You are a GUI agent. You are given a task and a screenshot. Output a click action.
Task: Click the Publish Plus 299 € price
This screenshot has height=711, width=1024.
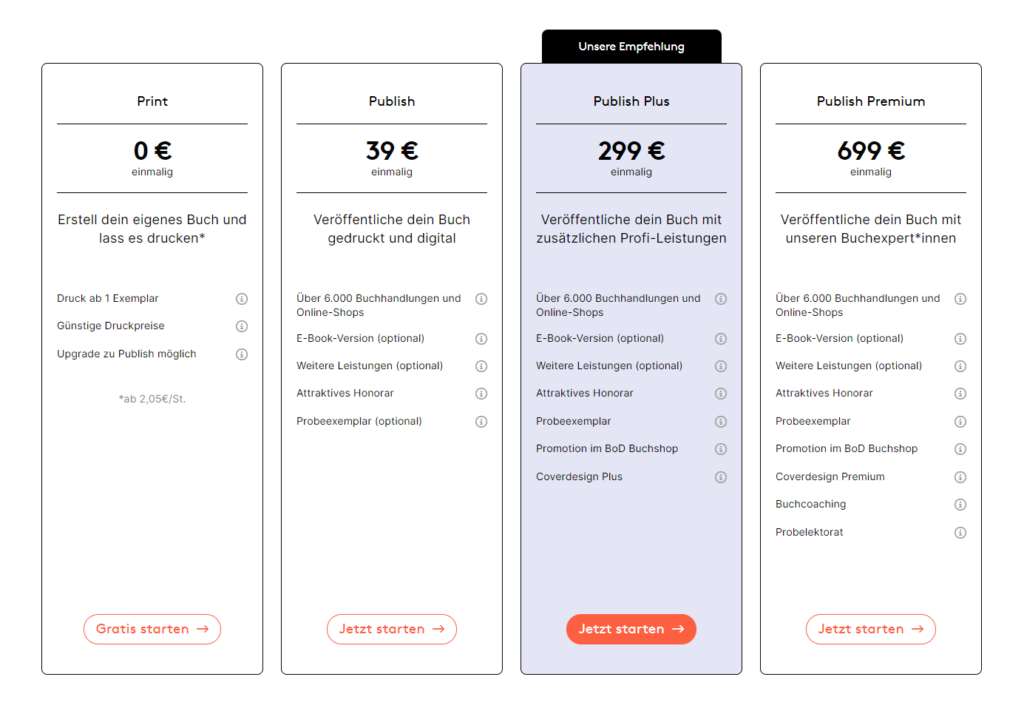[x=632, y=151]
